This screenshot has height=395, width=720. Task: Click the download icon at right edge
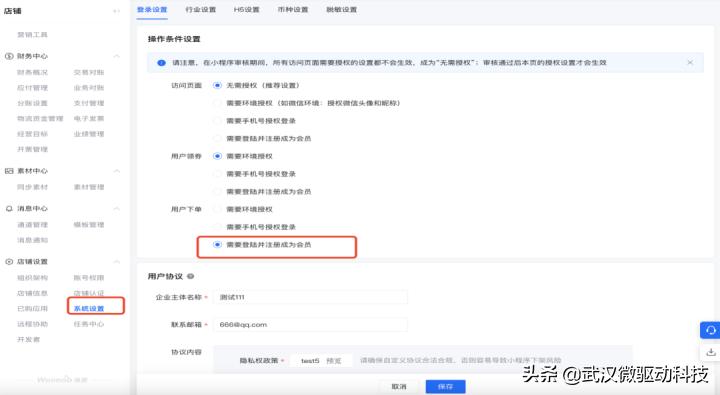tap(710, 352)
